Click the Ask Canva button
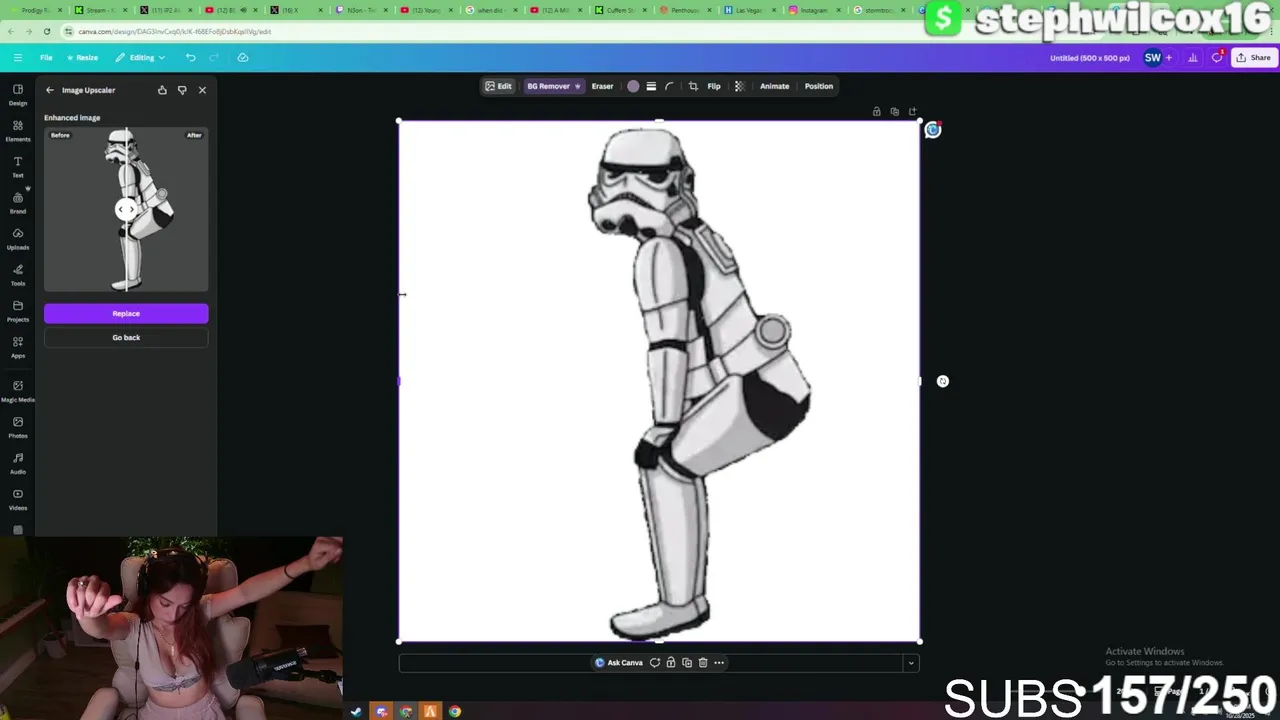 click(x=619, y=663)
